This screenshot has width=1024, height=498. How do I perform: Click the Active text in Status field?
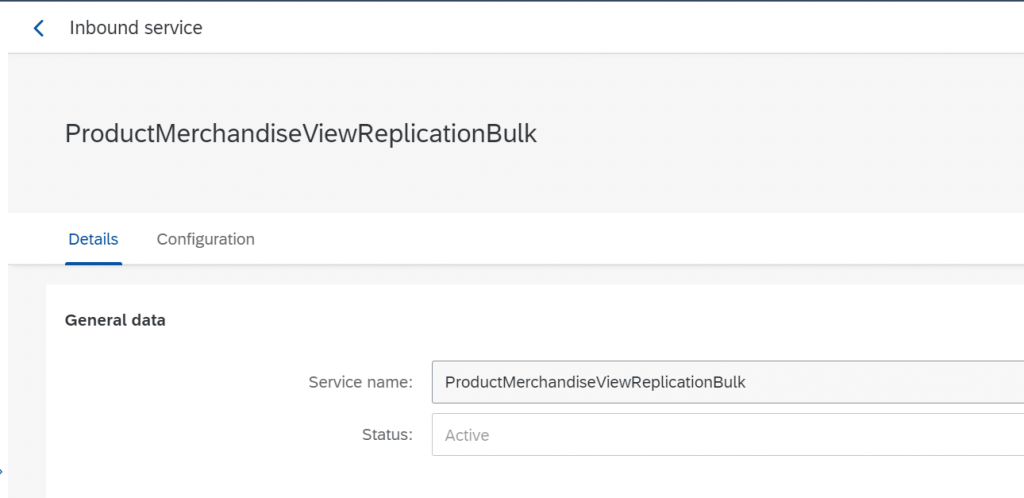tap(467, 435)
